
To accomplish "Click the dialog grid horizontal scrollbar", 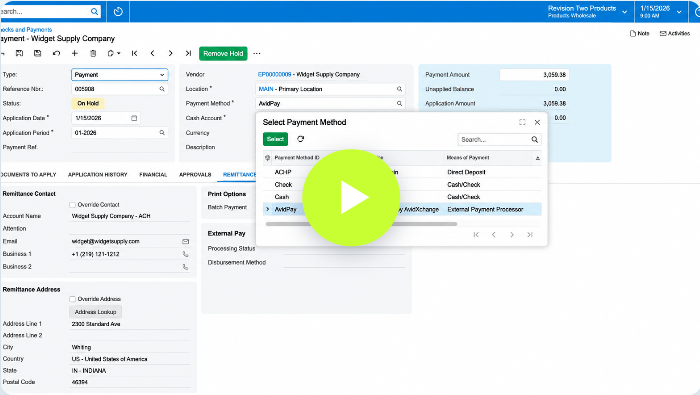I will 362,224.
